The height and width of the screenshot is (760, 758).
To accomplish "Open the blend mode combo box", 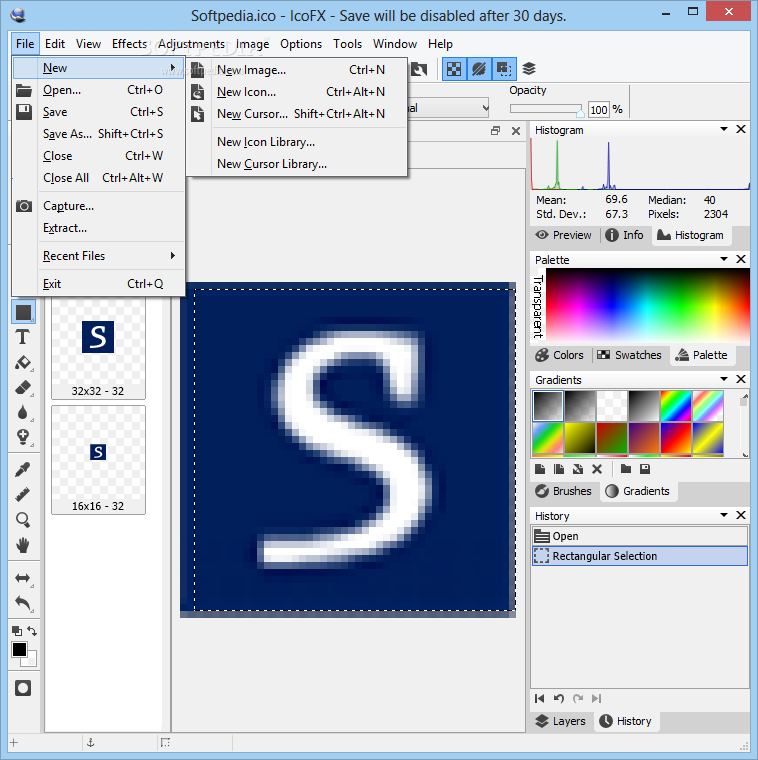I will pyautogui.click(x=448, y=108).
